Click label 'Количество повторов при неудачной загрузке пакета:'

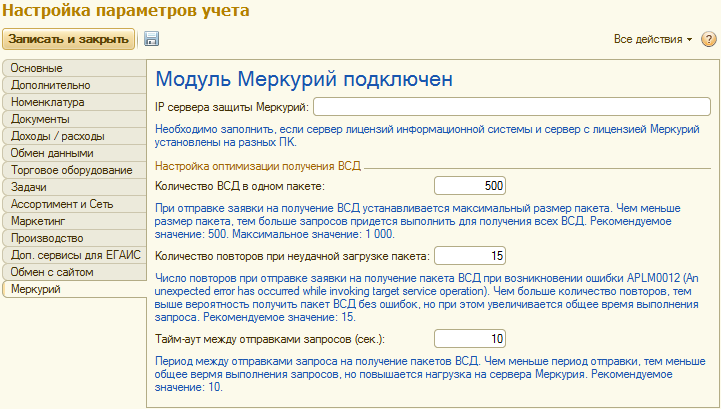pyautogui.click(x=292, y=256)
